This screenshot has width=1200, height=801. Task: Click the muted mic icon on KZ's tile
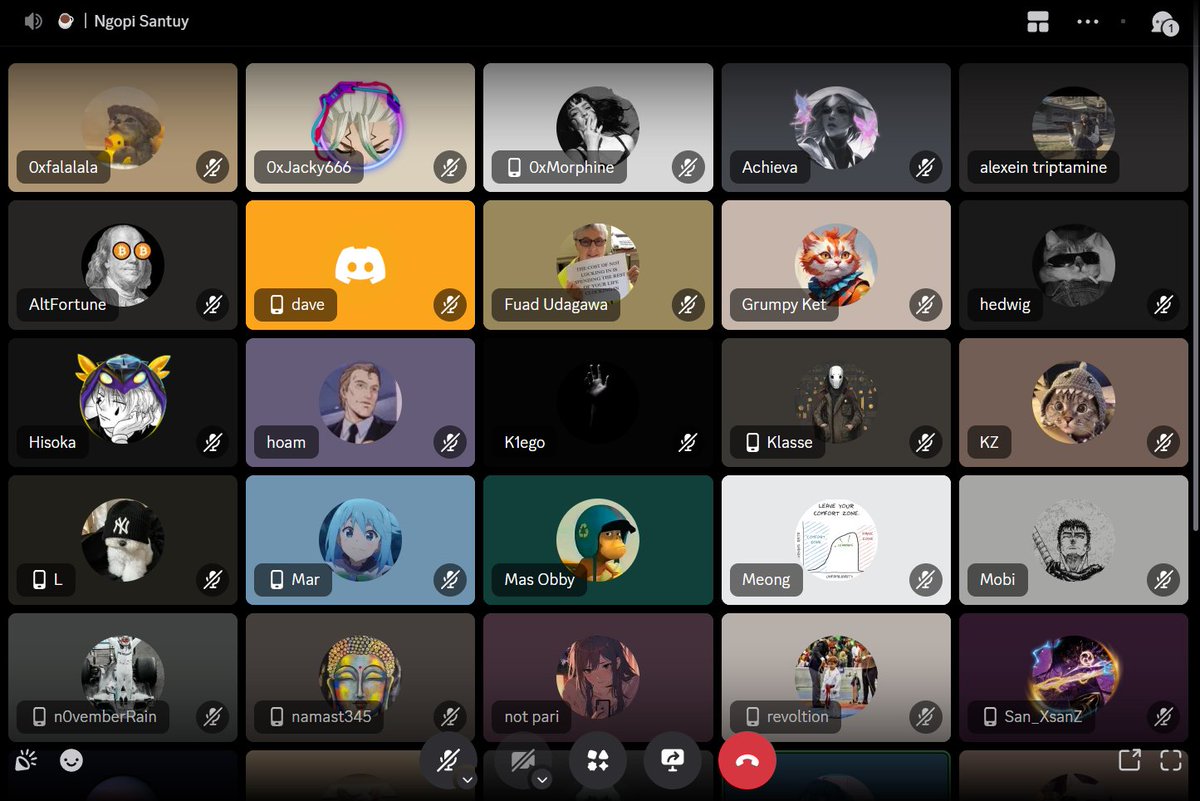pos(1164,442)
